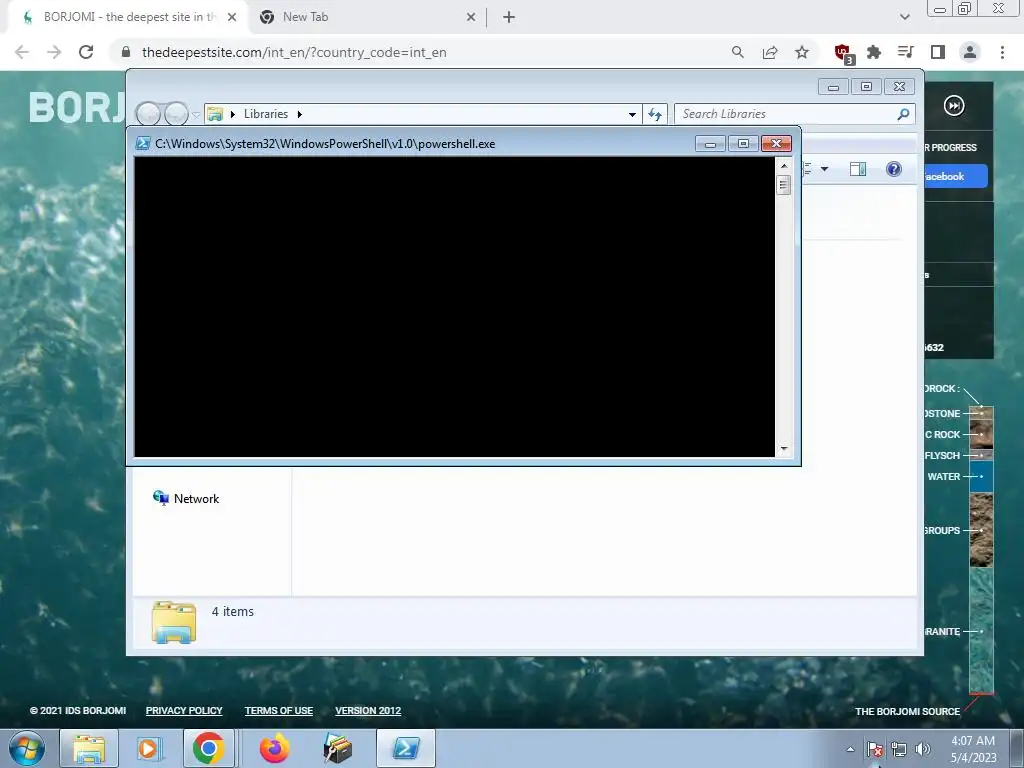Select PowerShell in the taskbar

coord(406,748)
